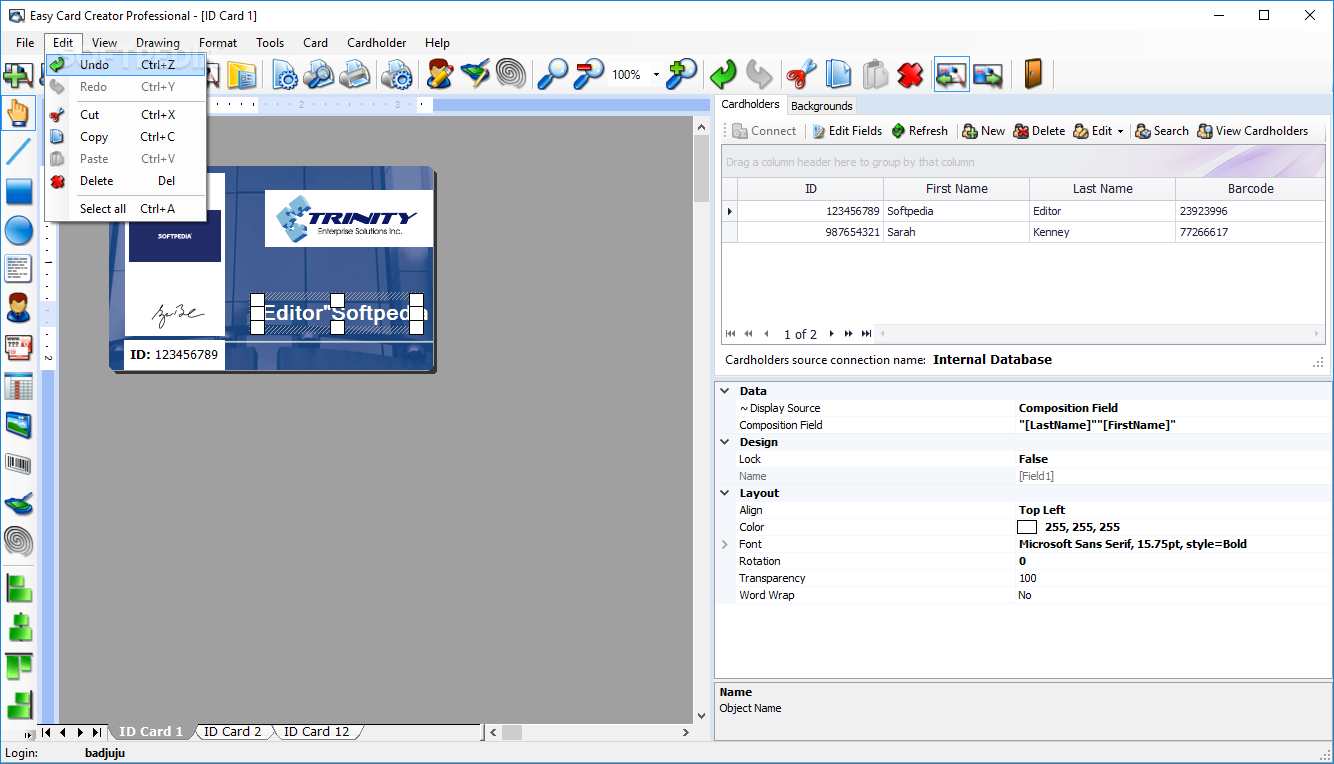The image size is (1334, 764).
Task: Click the white Color swatch in properties
Action: 1027,527
